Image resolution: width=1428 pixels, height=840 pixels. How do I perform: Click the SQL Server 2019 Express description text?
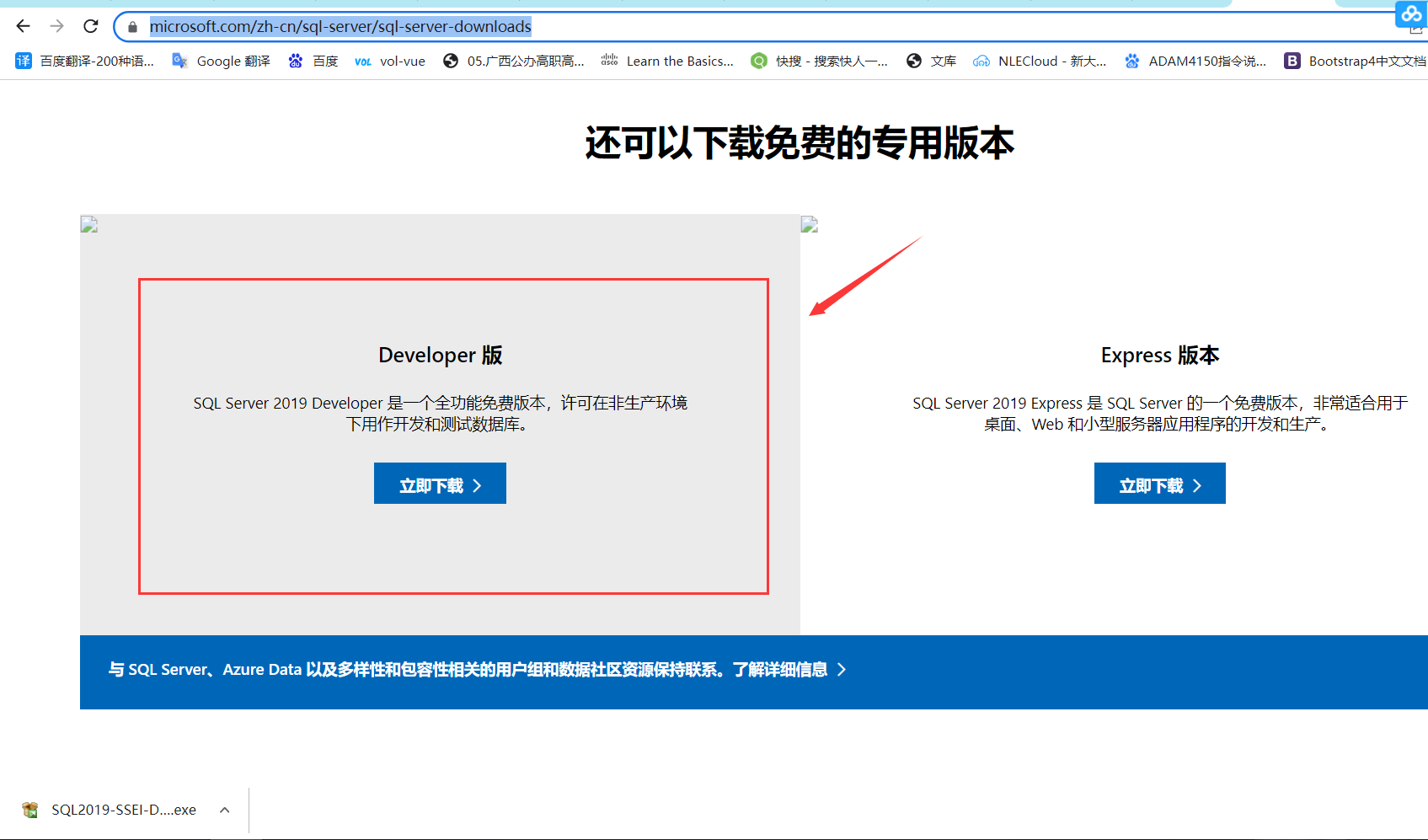point(1160,414)
